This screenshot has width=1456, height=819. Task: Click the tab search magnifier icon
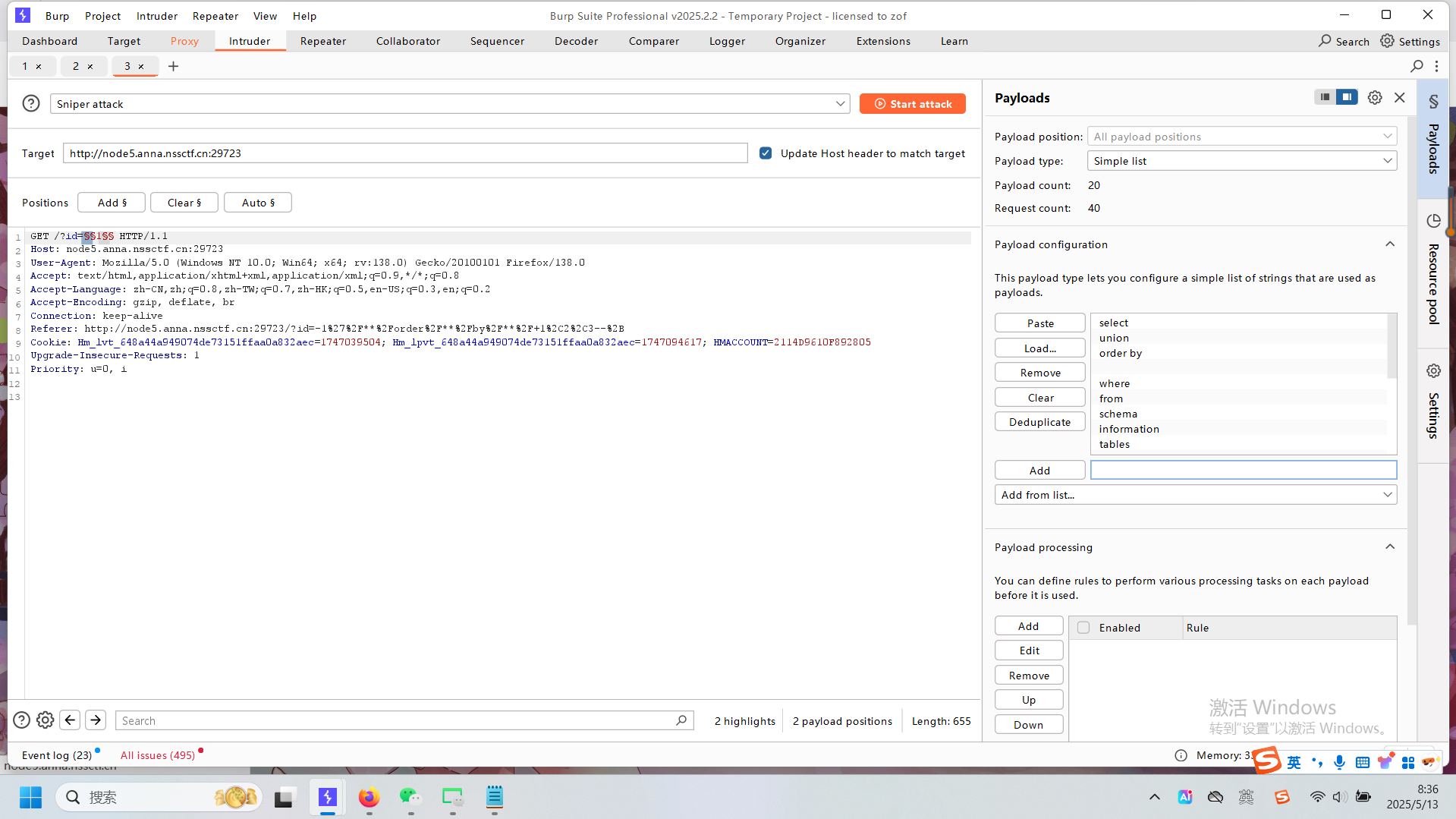pos(1417,67)
